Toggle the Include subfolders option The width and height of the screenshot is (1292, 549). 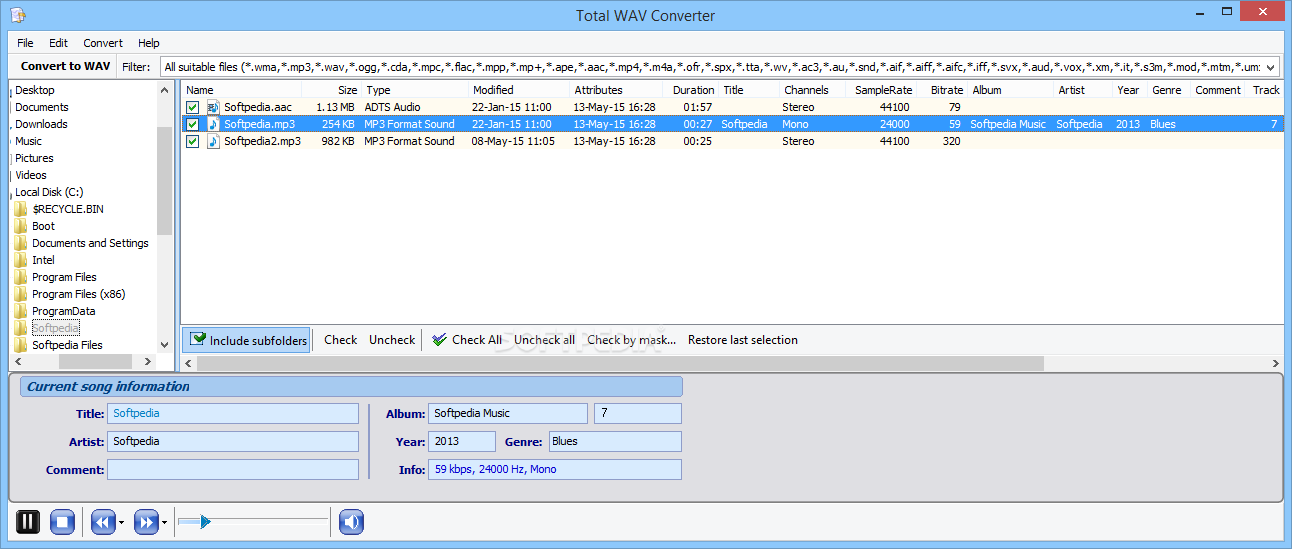point(247,340)
